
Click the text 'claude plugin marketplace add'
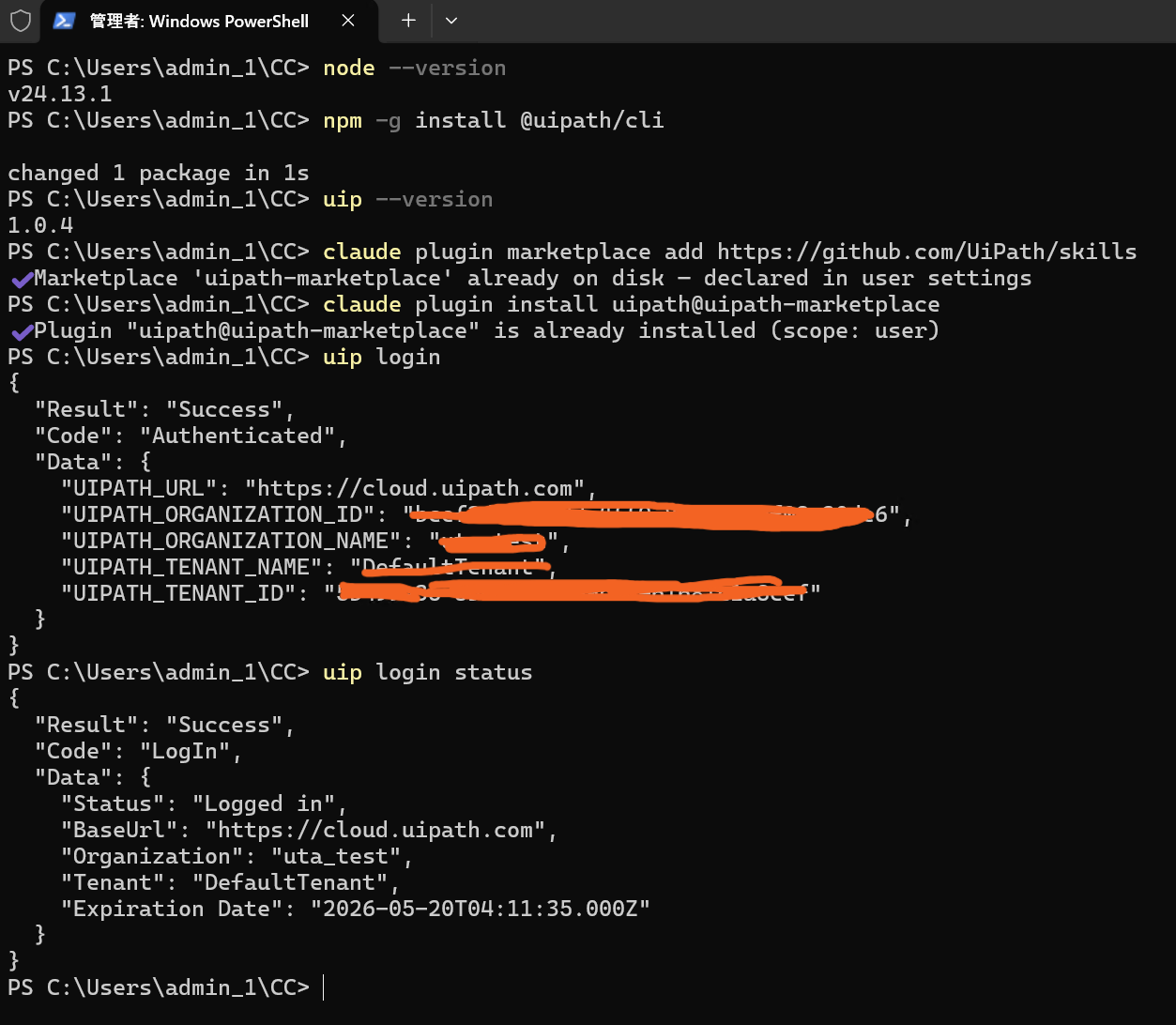tap(512, 252)
